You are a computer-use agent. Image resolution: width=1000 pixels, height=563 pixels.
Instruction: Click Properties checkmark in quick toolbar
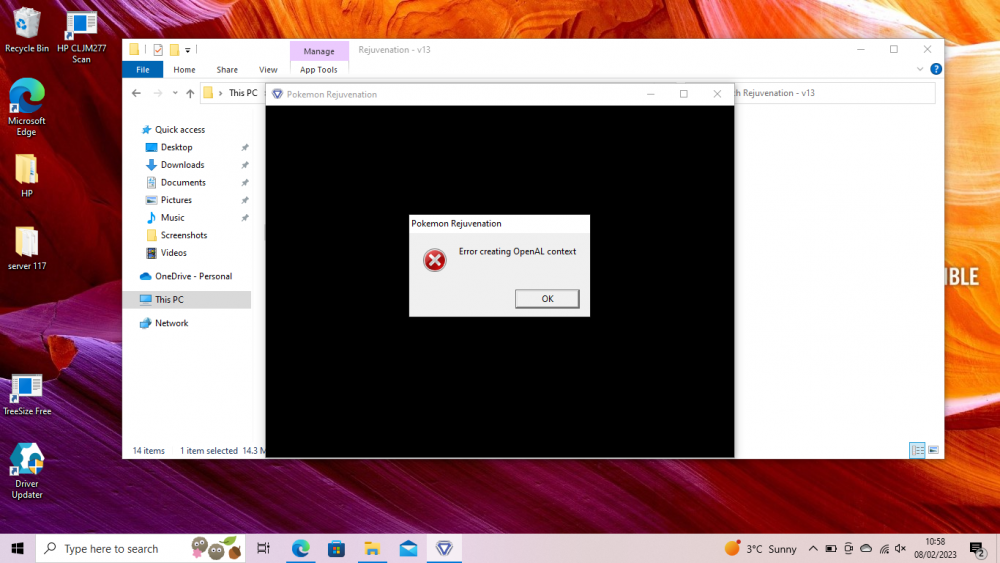coord(158,50)
